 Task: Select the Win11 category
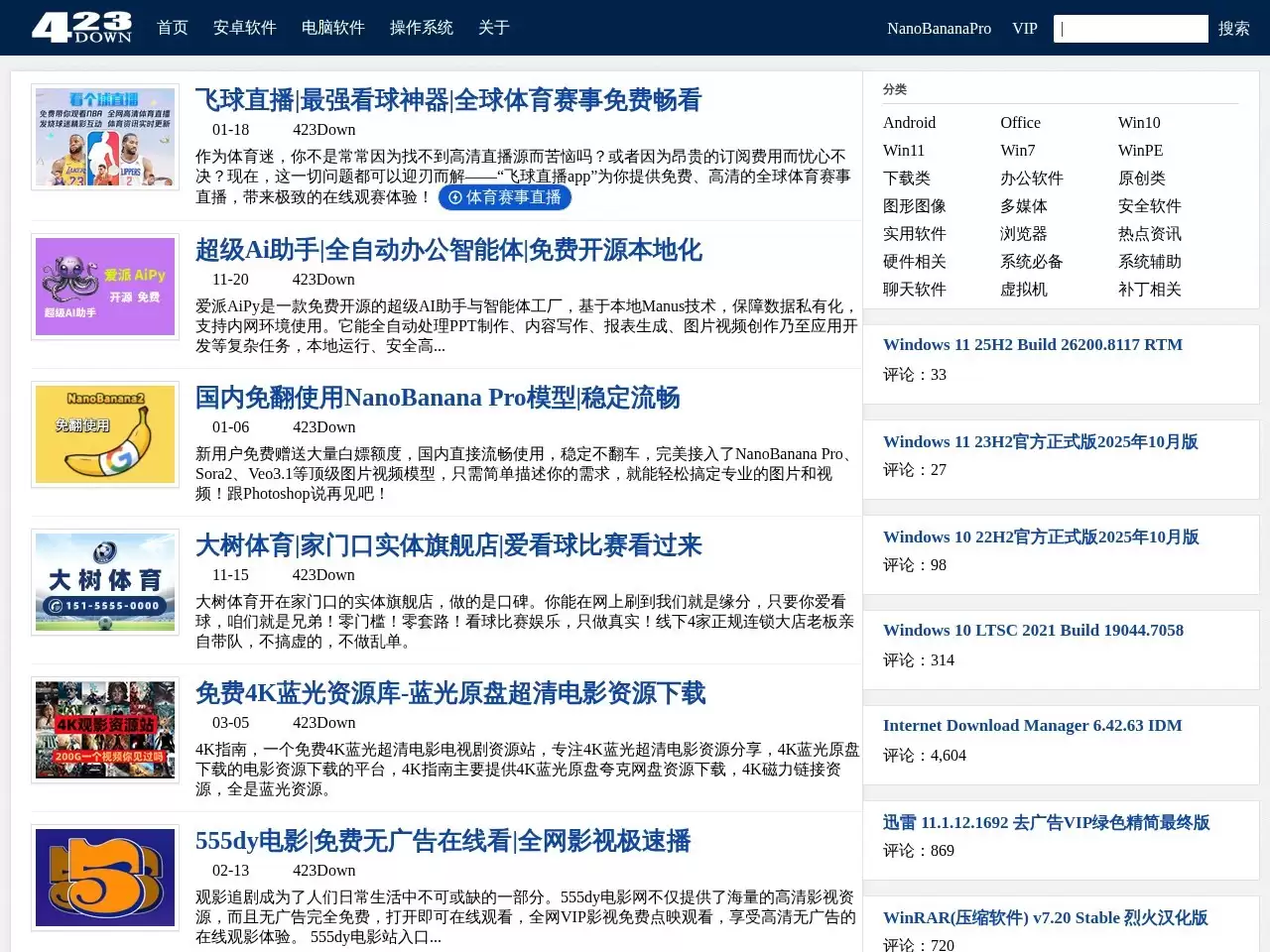(x=904, y=151)
